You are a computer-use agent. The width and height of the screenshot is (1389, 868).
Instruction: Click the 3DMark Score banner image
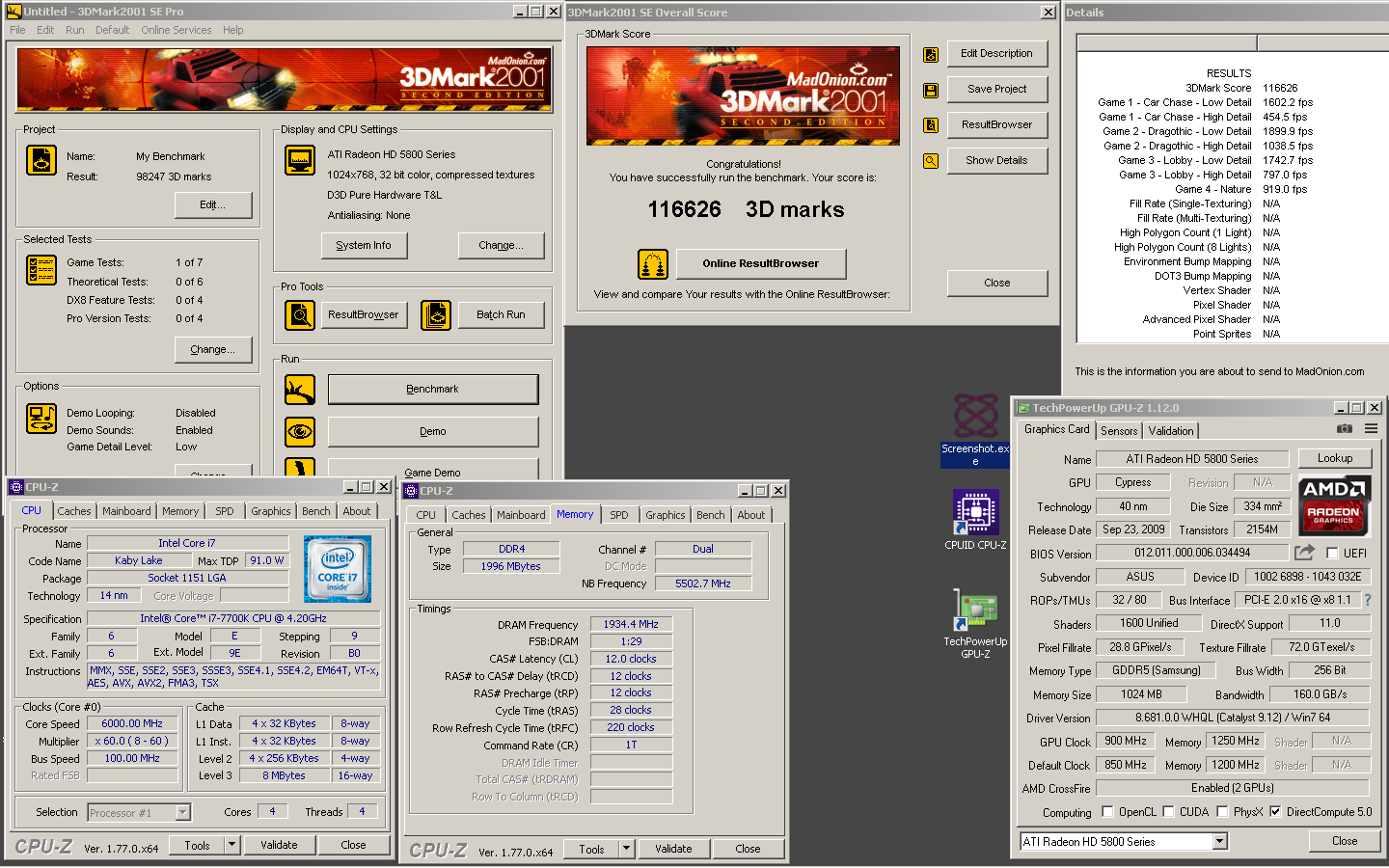click(x=744, y=95)
